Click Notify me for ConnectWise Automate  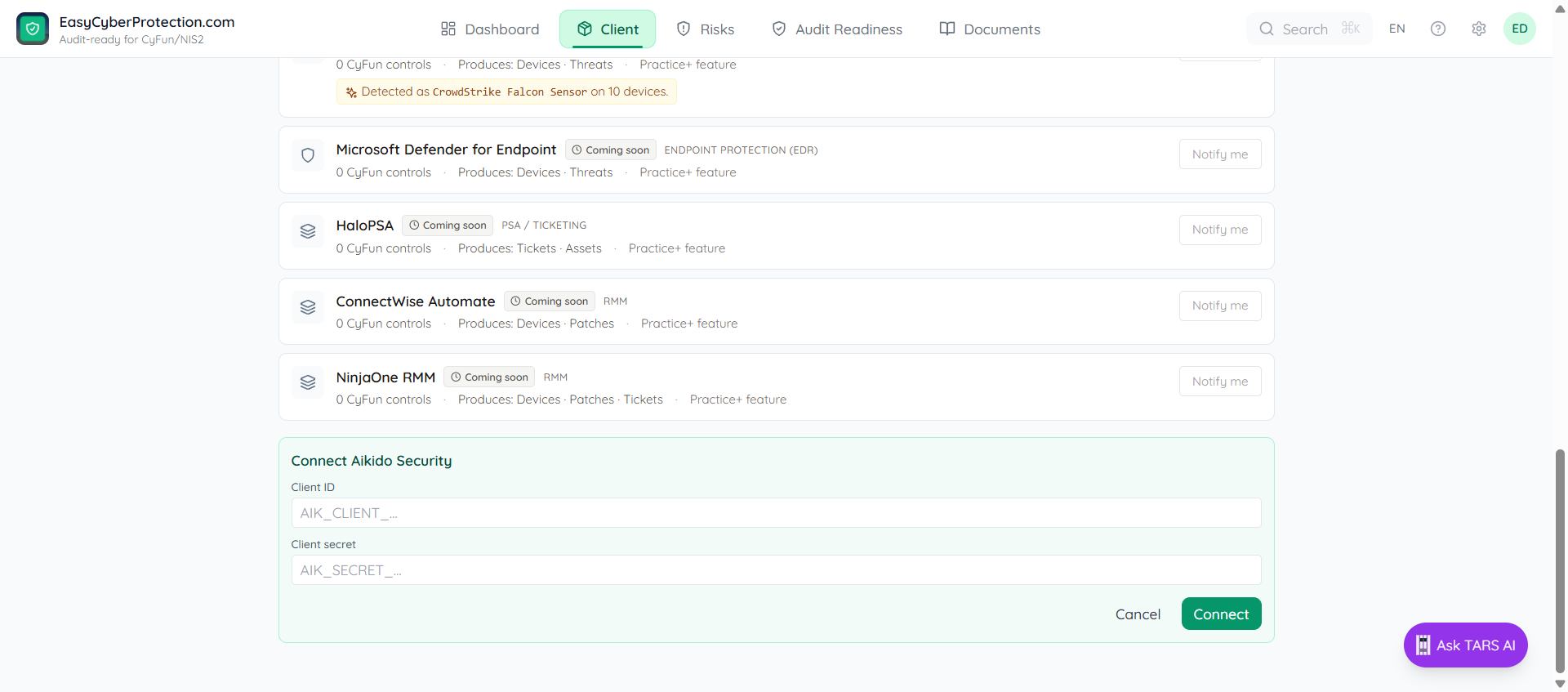coord(1220,306)
